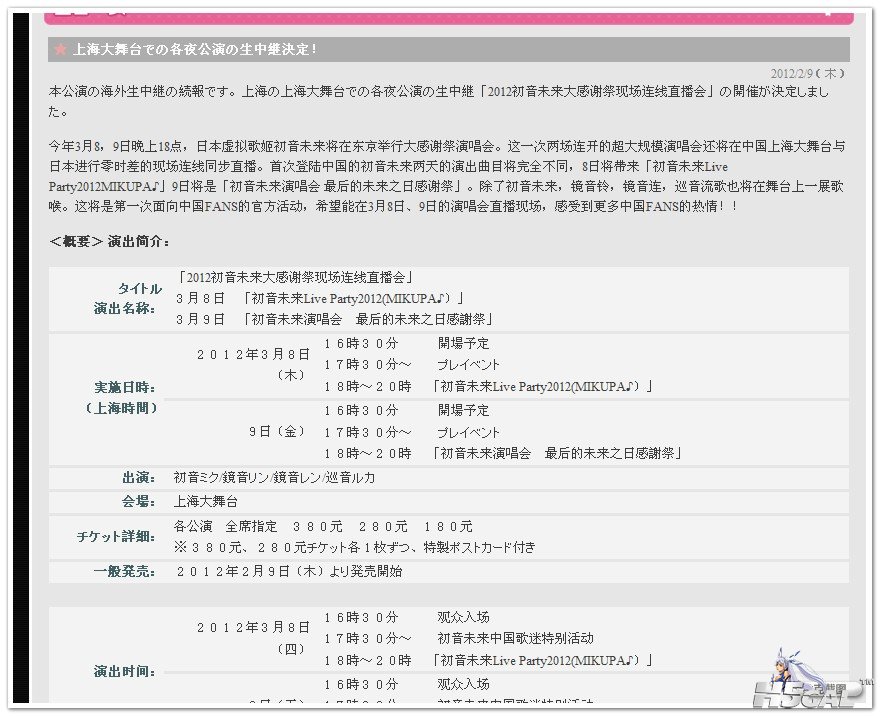This screenshot has width=880, height=716.
Task: Click 「初音未来Live Party2012(MIKUPA♪)」 in the 実施日時 section
Action: pos(542,387)
